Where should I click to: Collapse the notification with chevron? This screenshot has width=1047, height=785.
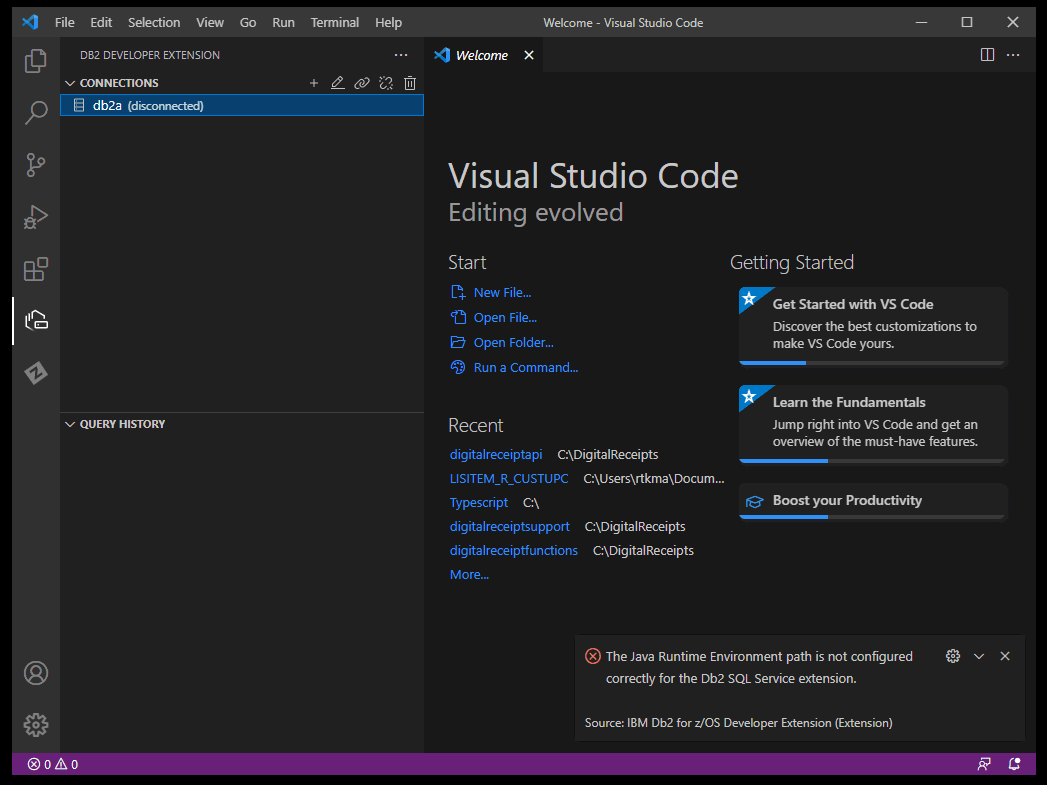(979, 656)
